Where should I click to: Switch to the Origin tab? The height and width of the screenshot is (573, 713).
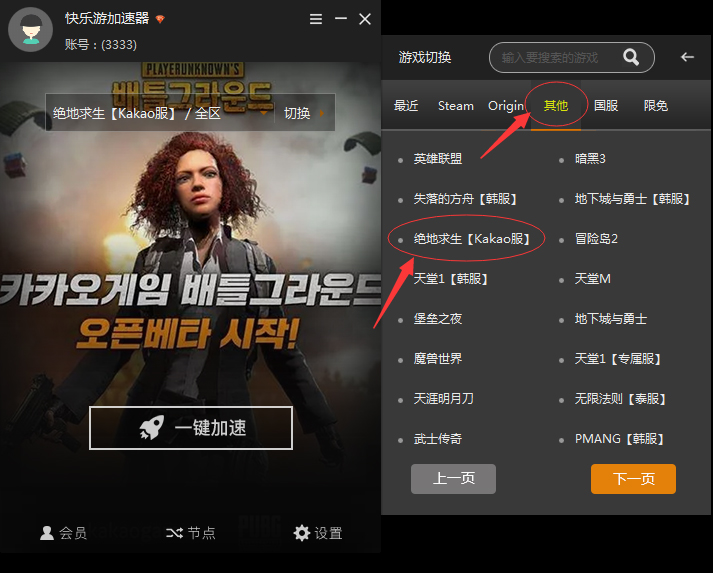(506, 106)
